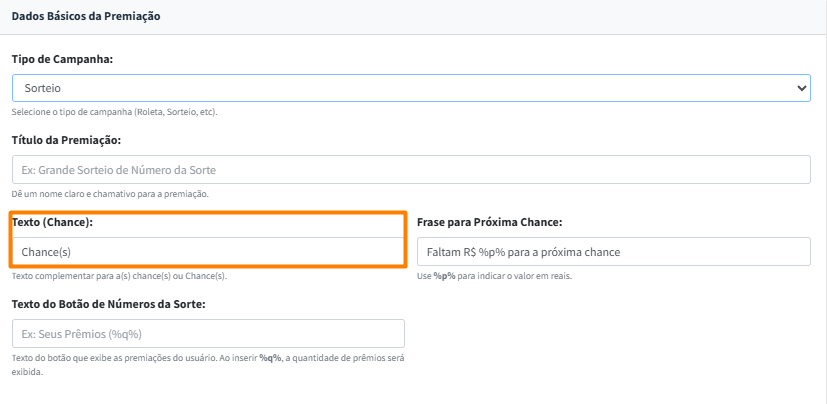Click the Título da Premiação label

point(66,141)
